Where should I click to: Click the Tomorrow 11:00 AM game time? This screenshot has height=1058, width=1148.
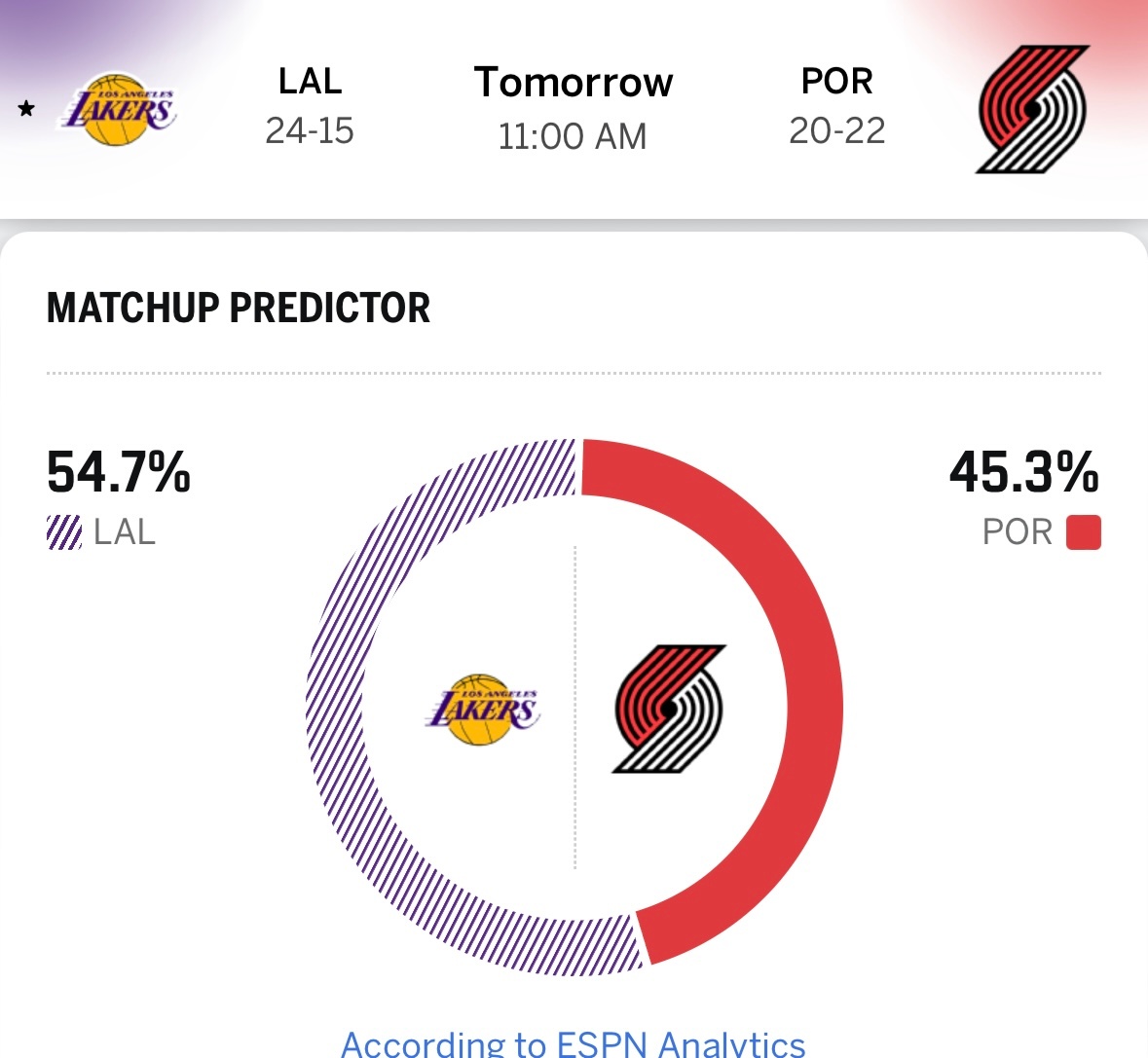click(x=573, y=107)
